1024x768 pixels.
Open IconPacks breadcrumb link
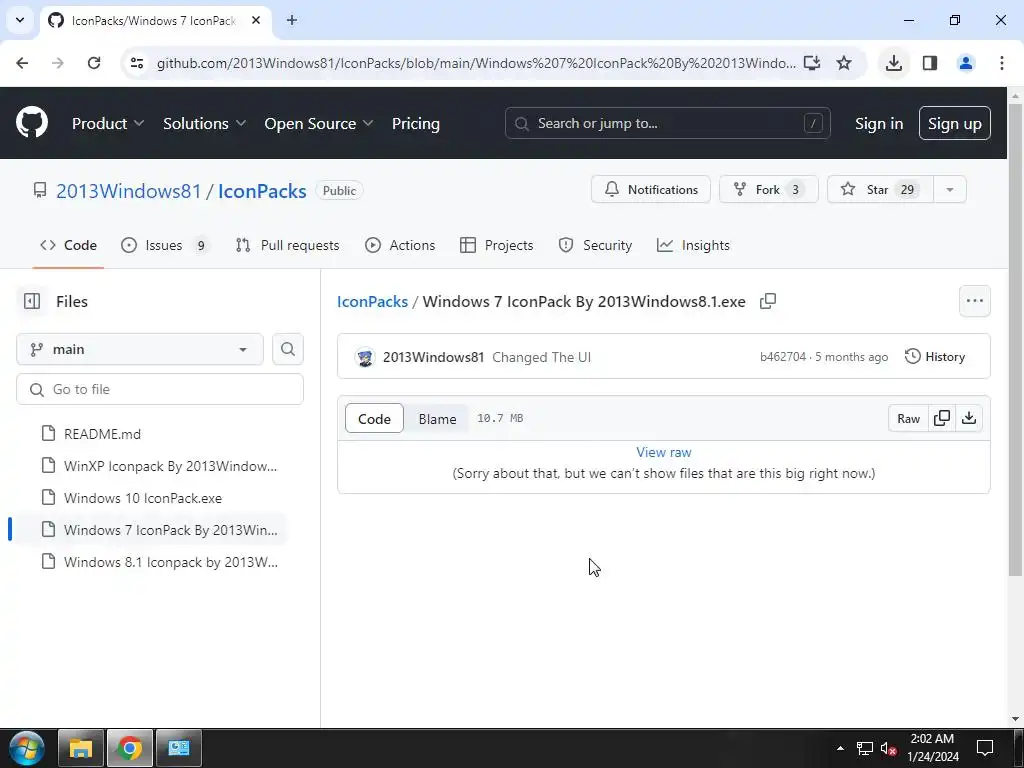(x=372, y=302)
